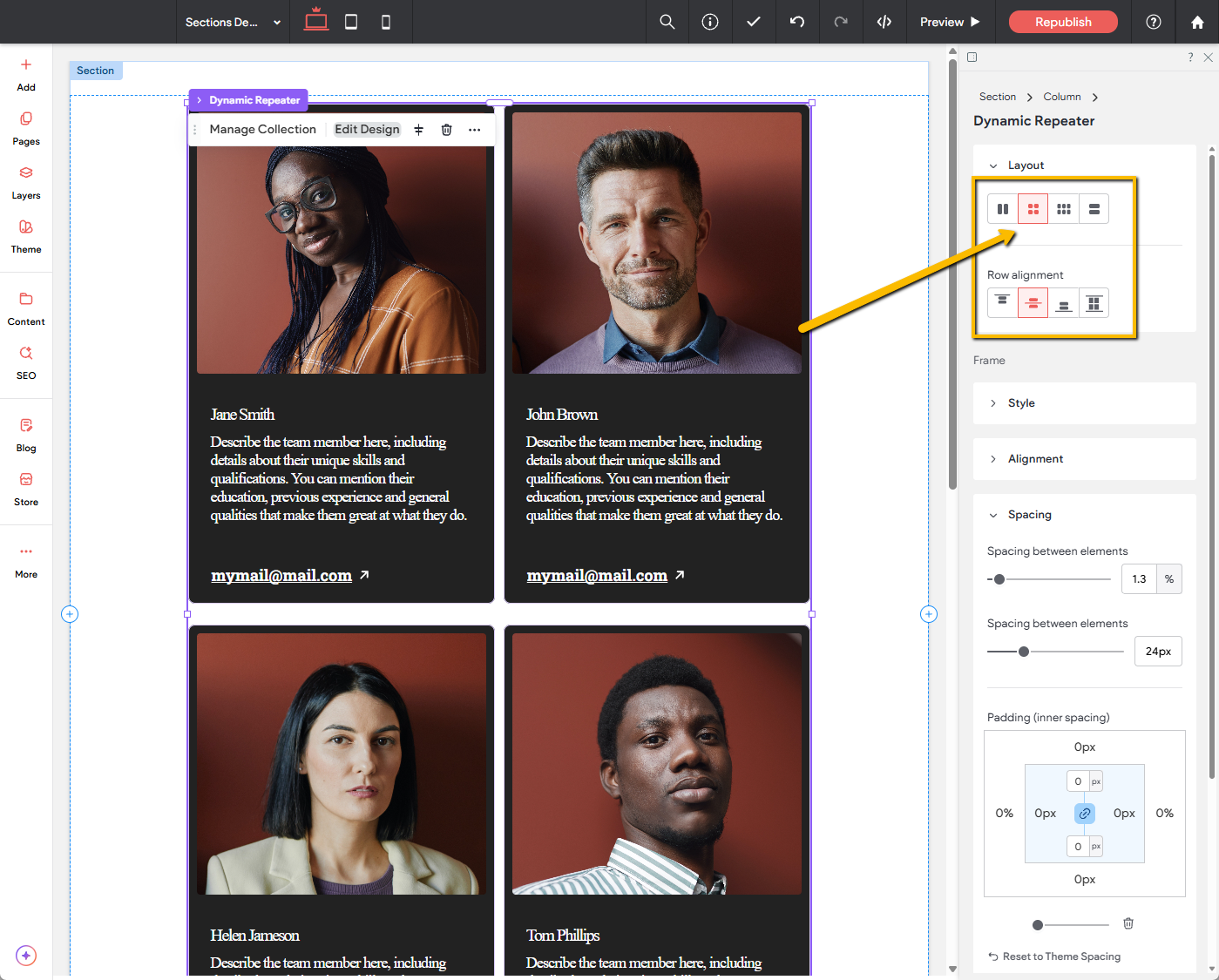Switch to tablet breakpoint view
This screenshot has width=1219, height=980.
pyautogui.click(x=351, y=22)
